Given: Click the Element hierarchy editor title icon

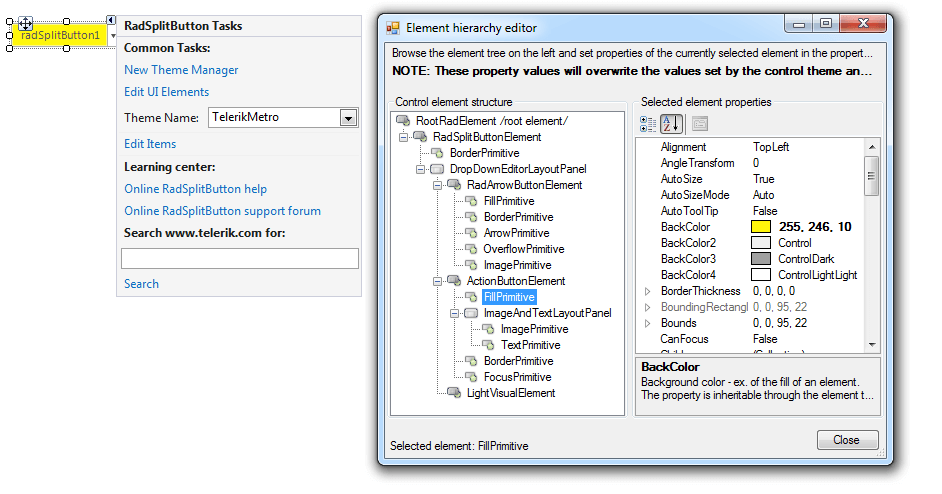Looking at the screenshot, I should coord(393,28).
